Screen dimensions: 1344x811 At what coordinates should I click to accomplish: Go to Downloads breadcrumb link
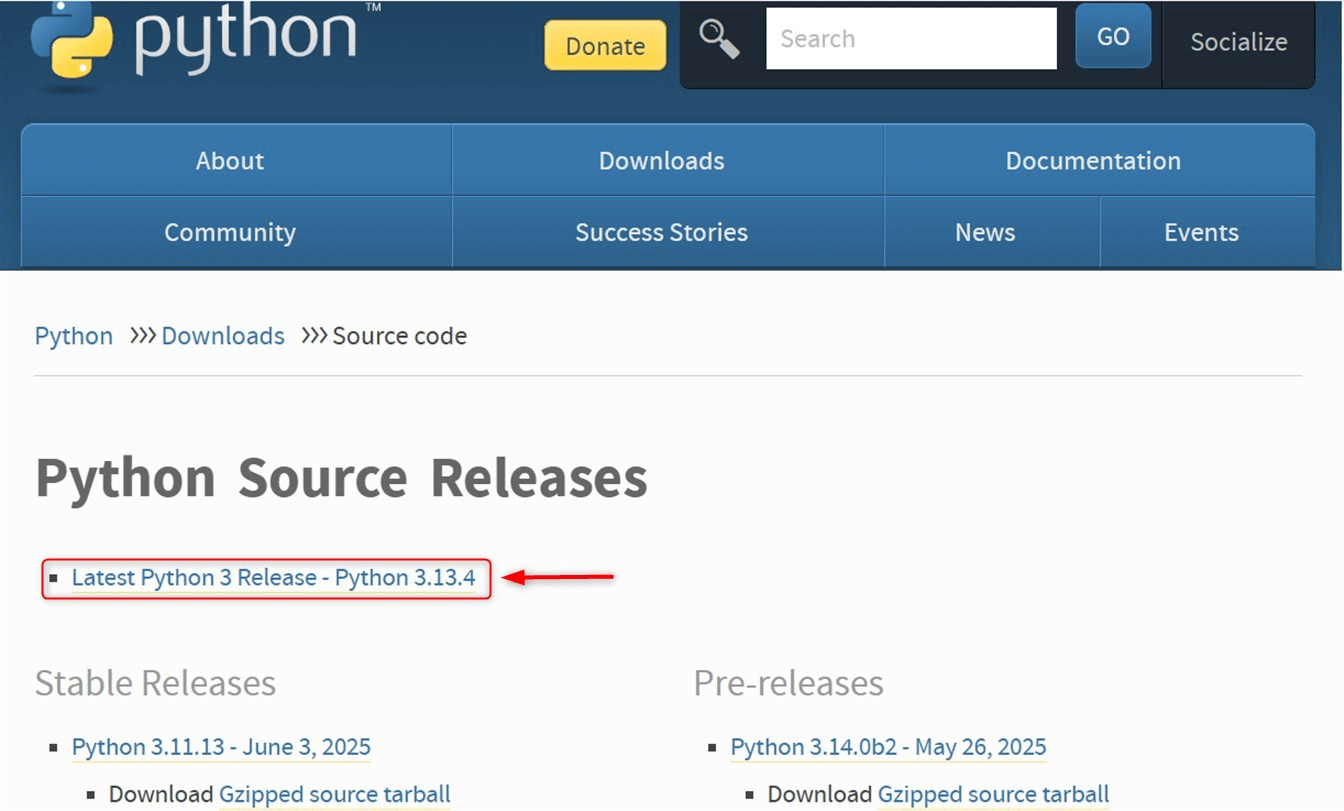(x=223, y=336)
